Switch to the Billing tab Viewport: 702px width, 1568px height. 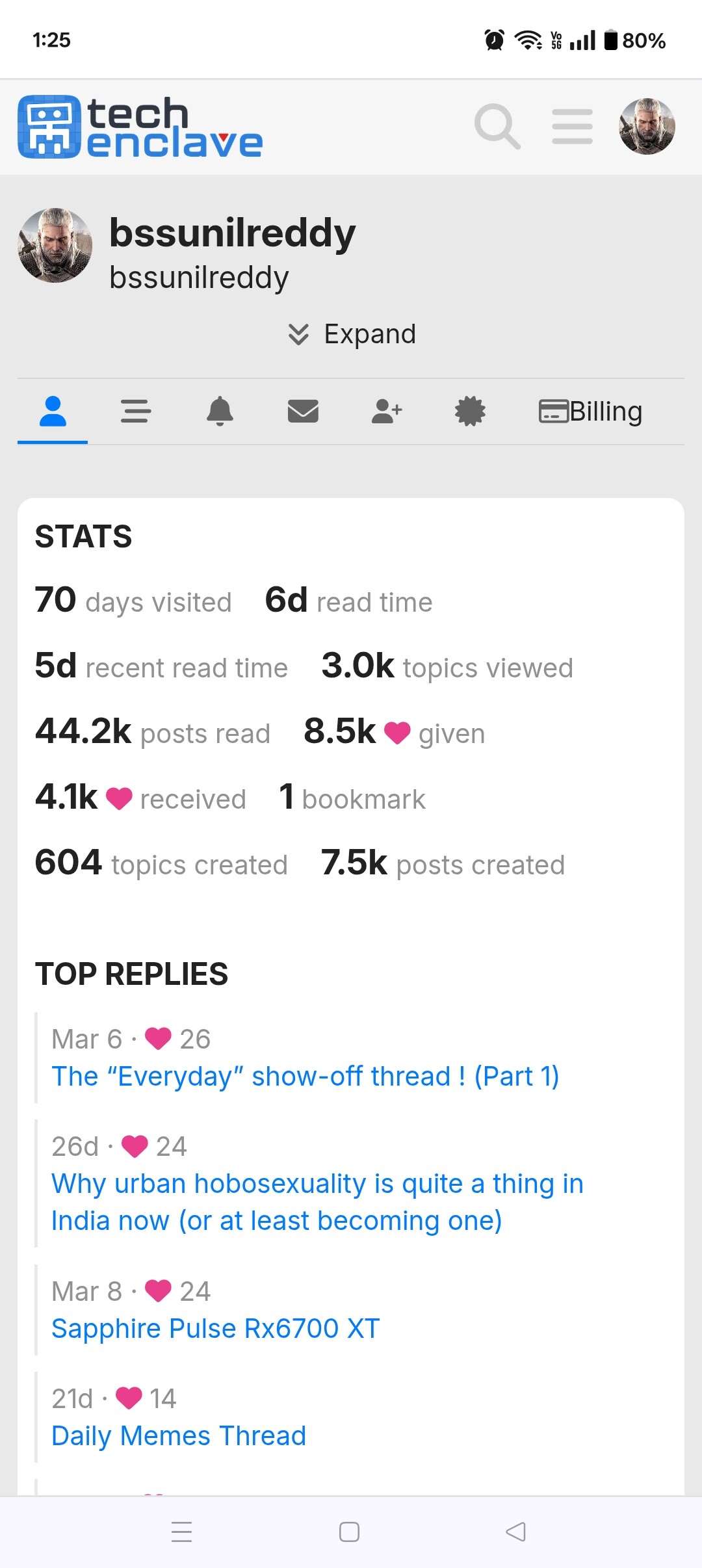tap(591, 411)
